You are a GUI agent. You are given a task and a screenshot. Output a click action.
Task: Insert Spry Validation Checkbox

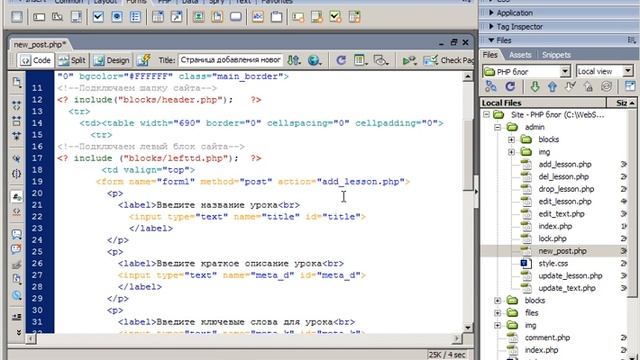(336, 17)
